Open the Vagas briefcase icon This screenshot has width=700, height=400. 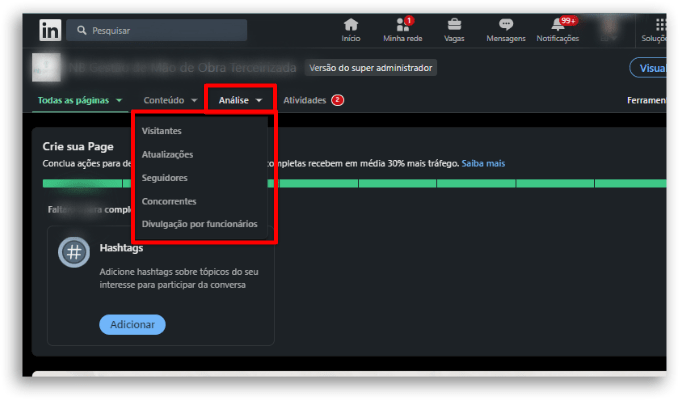pyautogui.click(x=454, y=24)
